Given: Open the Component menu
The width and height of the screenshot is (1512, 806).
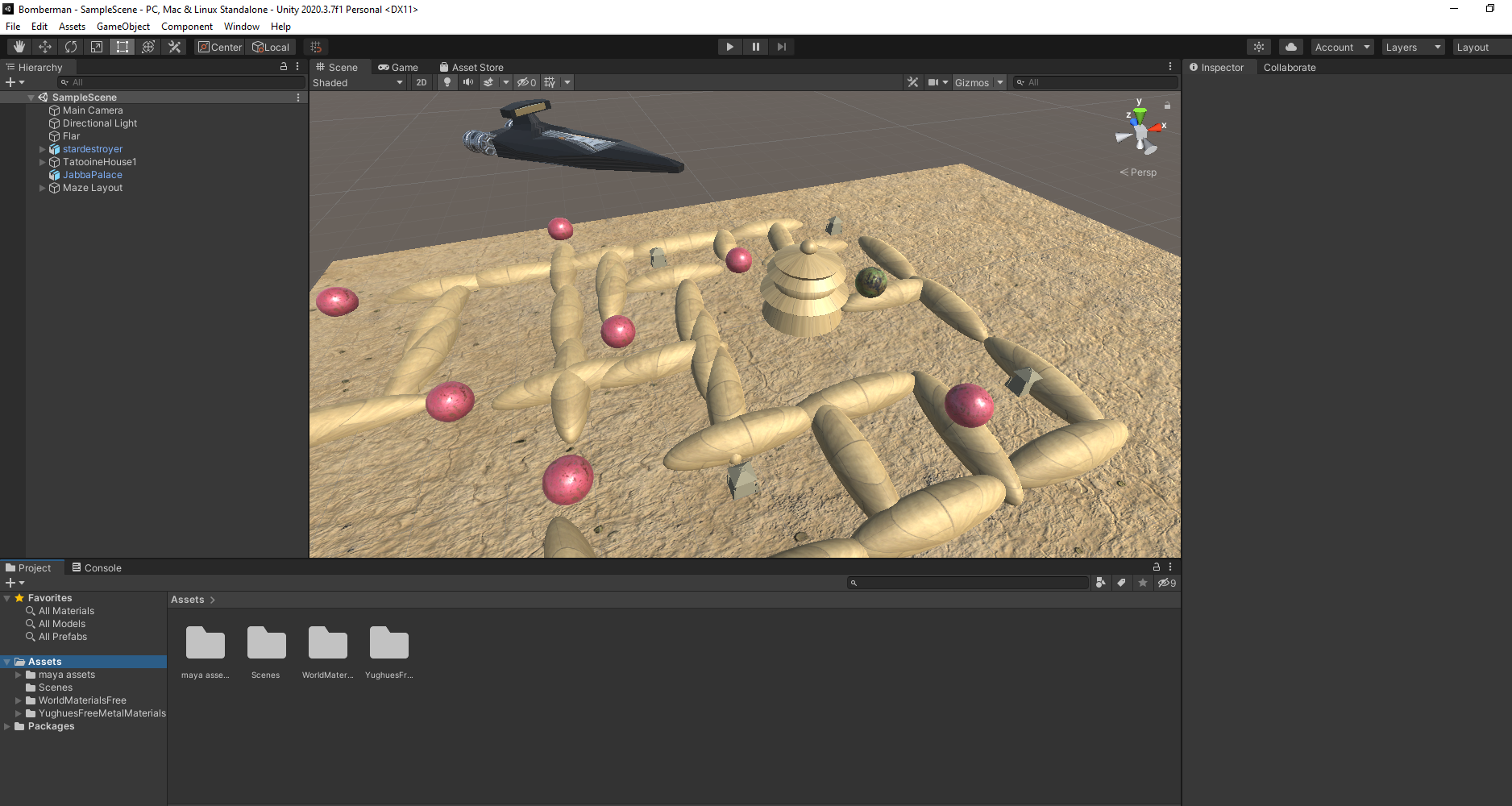Looking at the screenshot, I should pyautogui.click(x=187, y=27).
